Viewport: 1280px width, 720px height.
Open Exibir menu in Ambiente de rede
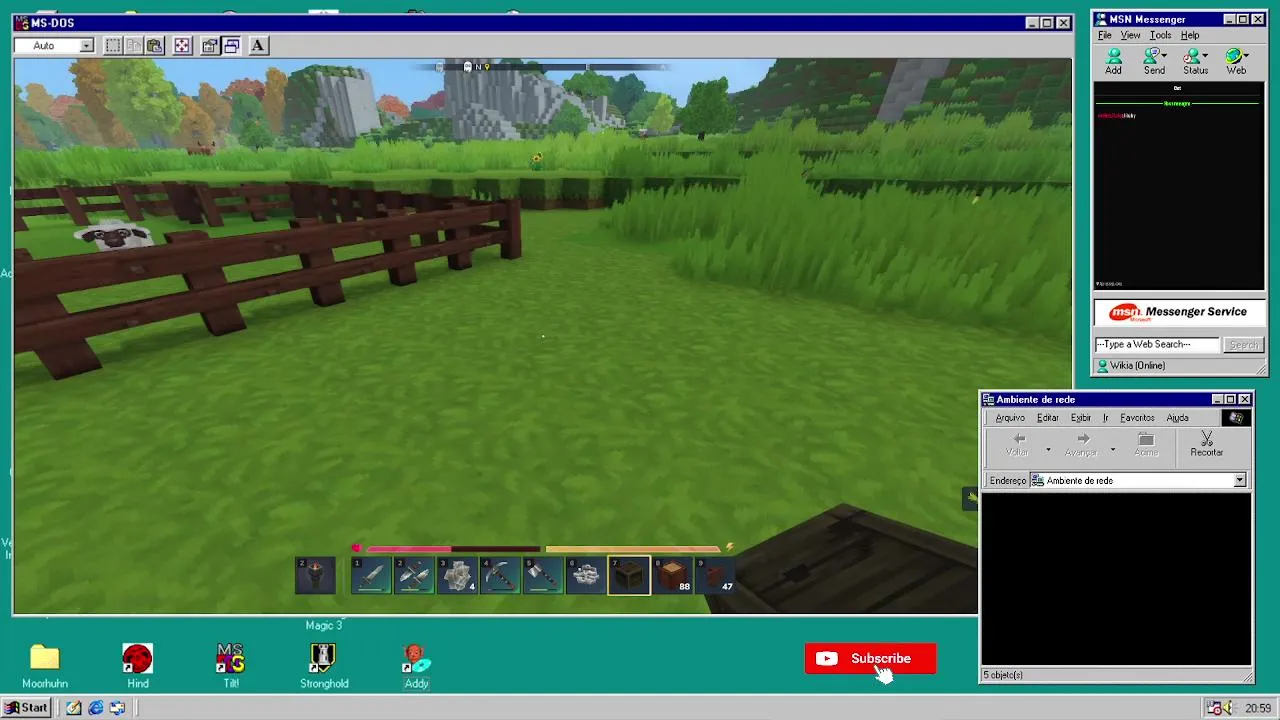point(1081,418)
